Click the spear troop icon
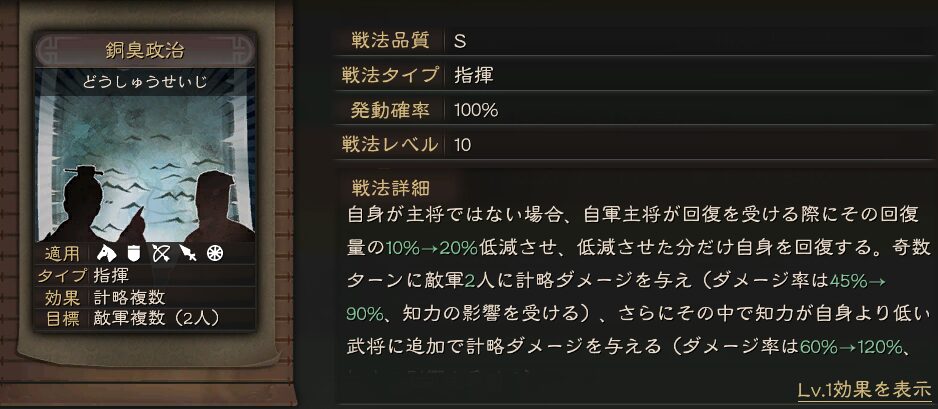This screenshot has width=938, height=409. pos(186,252)
